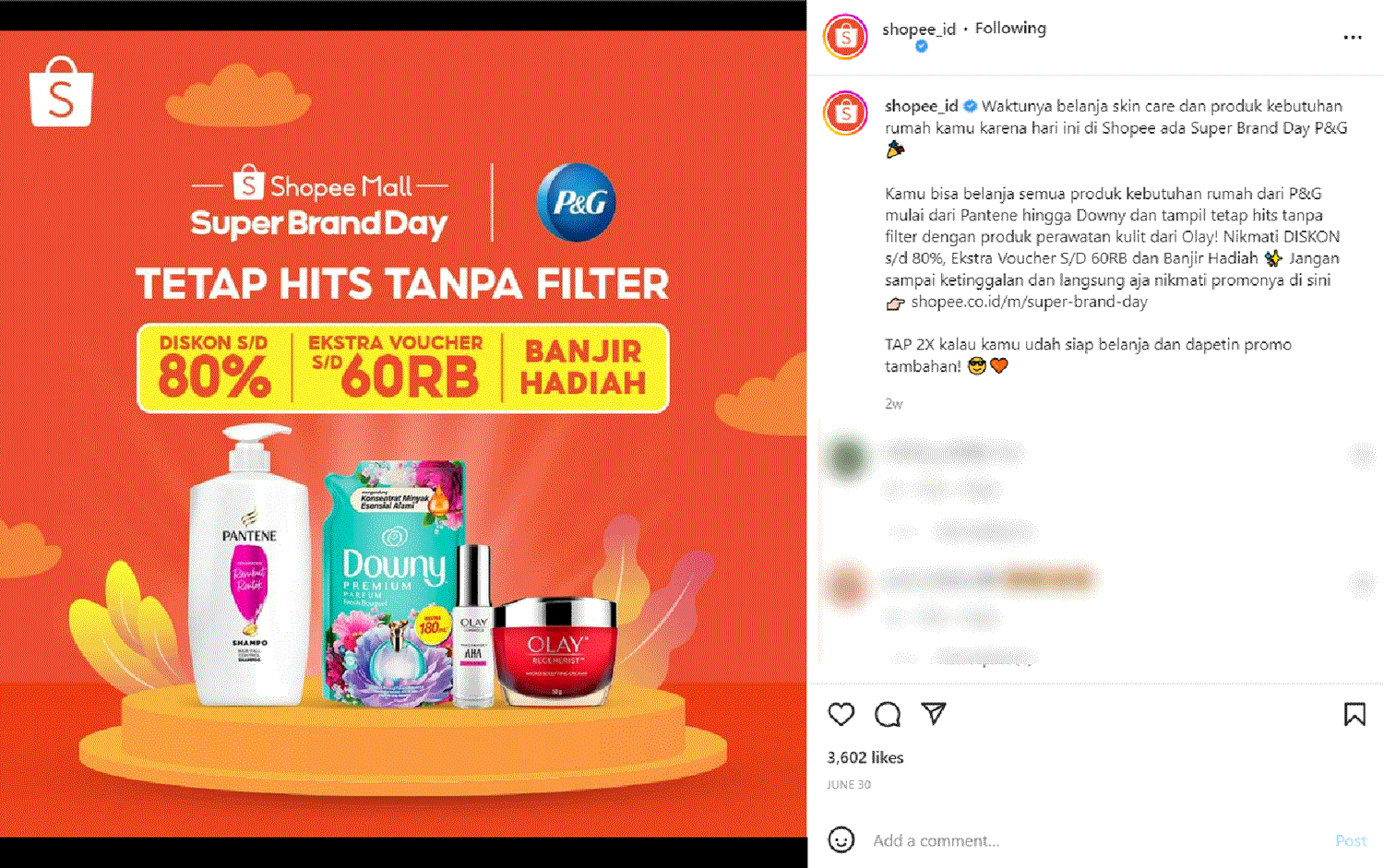Viewport: 1384px width, 868px height.
Task: Toggle the Following status button
Action: click(x=1010, y=28)
